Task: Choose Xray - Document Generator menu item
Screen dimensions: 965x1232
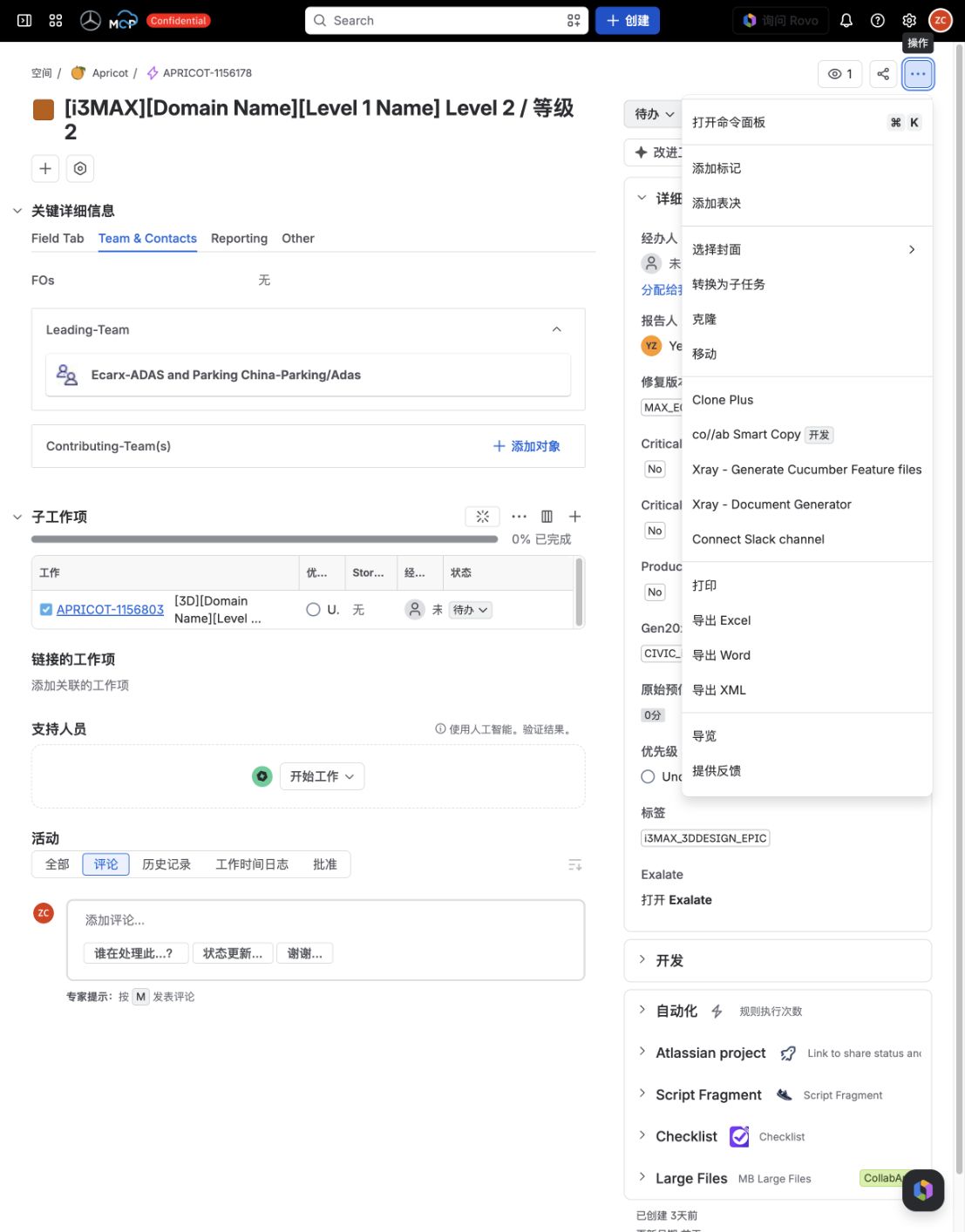Action: coord(807,504)
